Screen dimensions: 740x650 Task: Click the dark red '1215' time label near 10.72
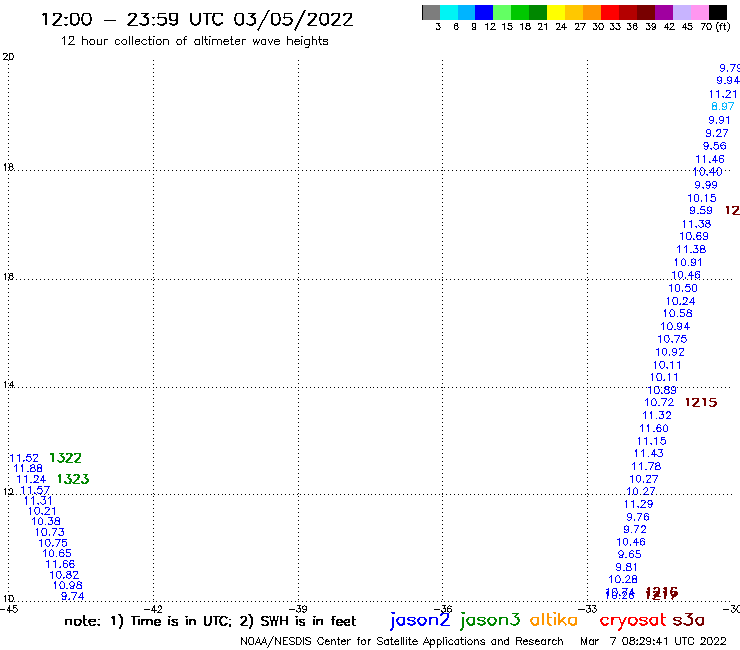701,402
